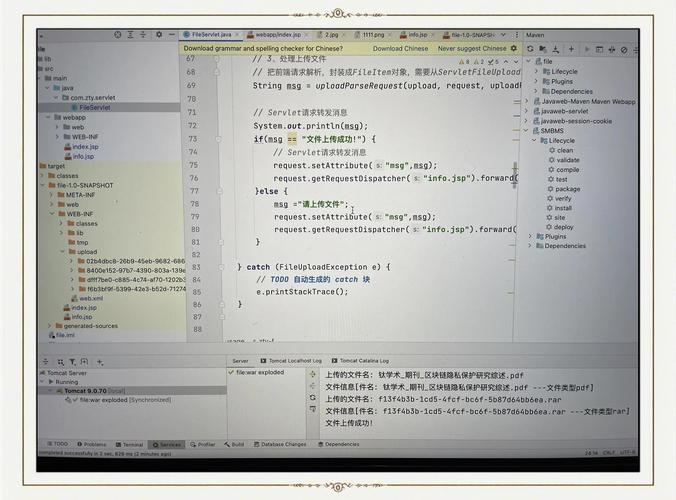Open the 1111.png editor tab

click(372, 34)
